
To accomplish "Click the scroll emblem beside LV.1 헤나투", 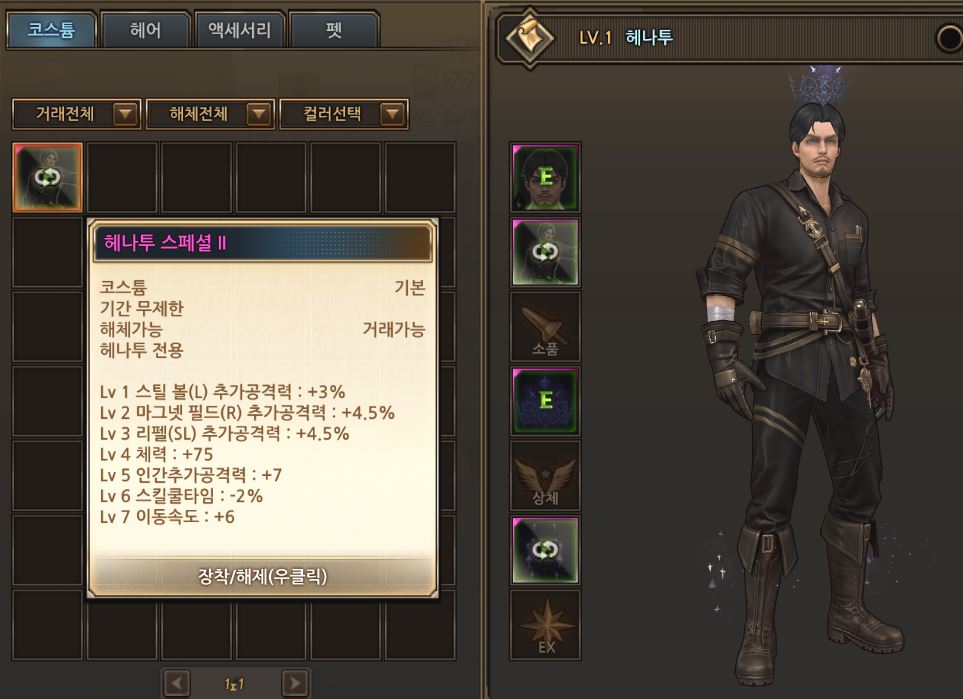I will [x=529, y=38].
